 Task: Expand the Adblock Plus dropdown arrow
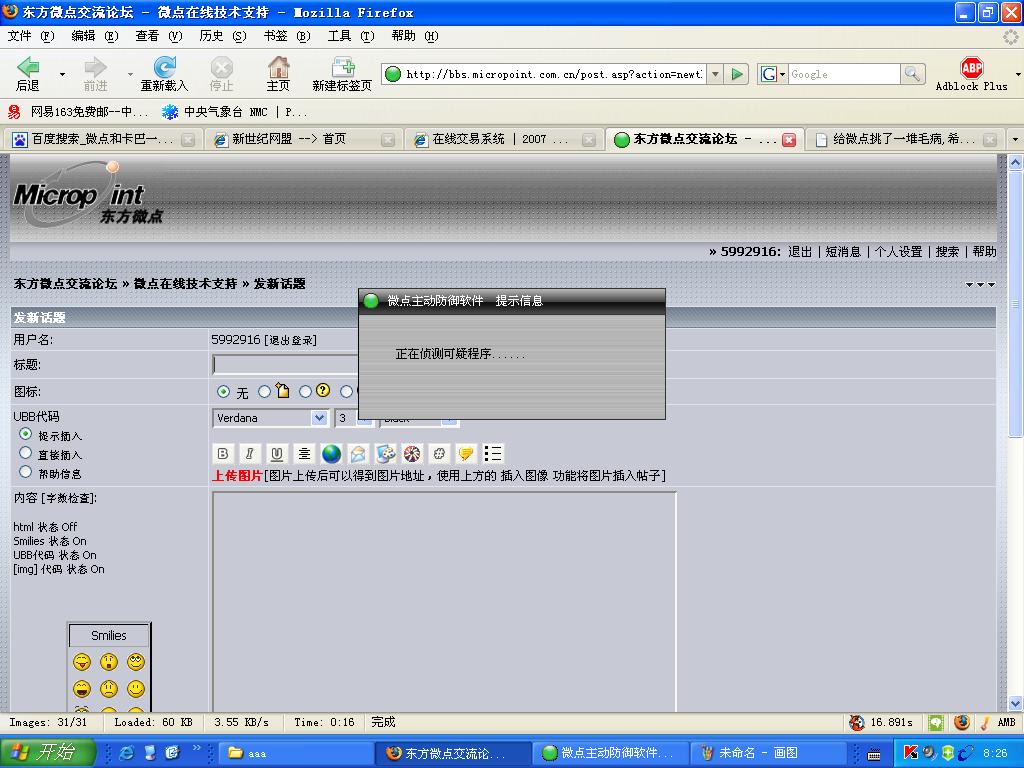click(x=1018, y=74)
